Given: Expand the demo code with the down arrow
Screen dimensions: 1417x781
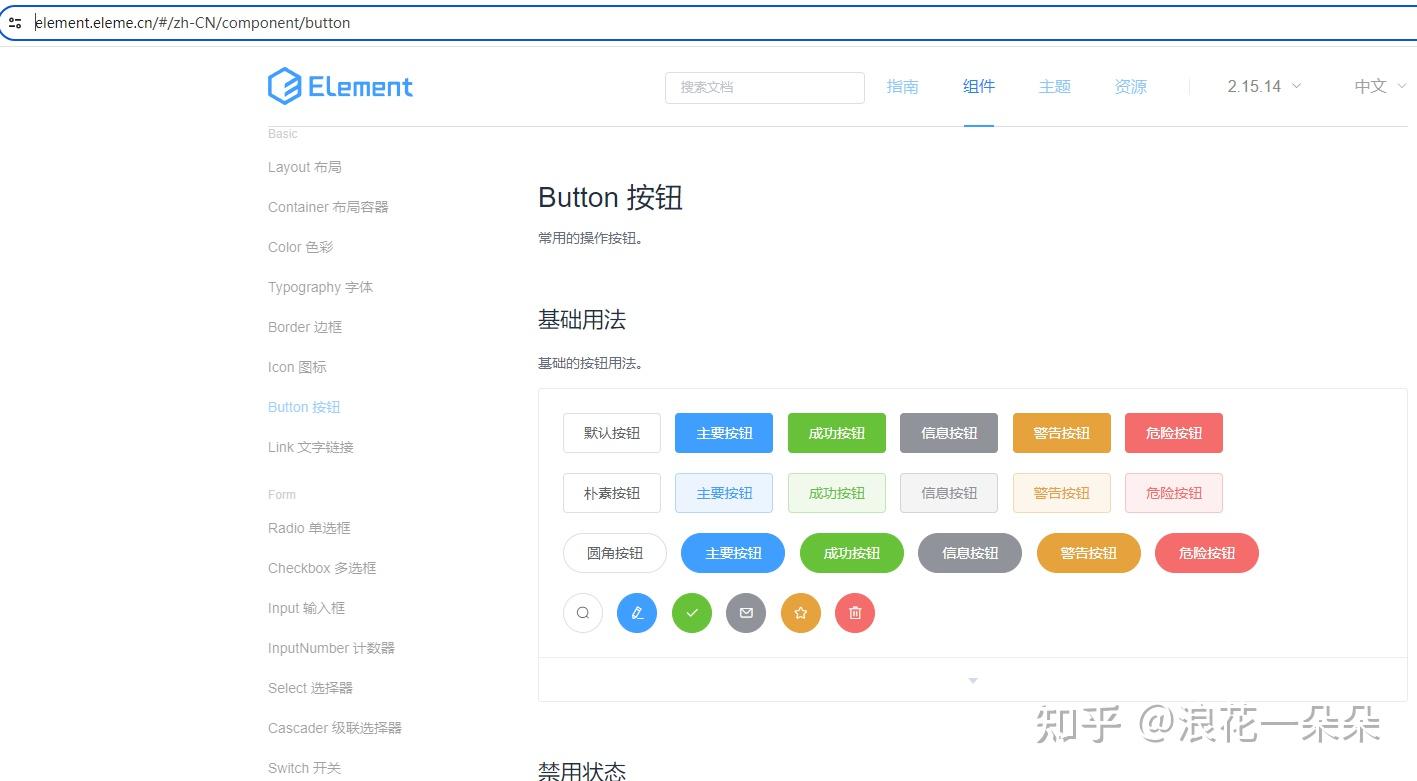Looking at the screenshot, I should point(972,679).
